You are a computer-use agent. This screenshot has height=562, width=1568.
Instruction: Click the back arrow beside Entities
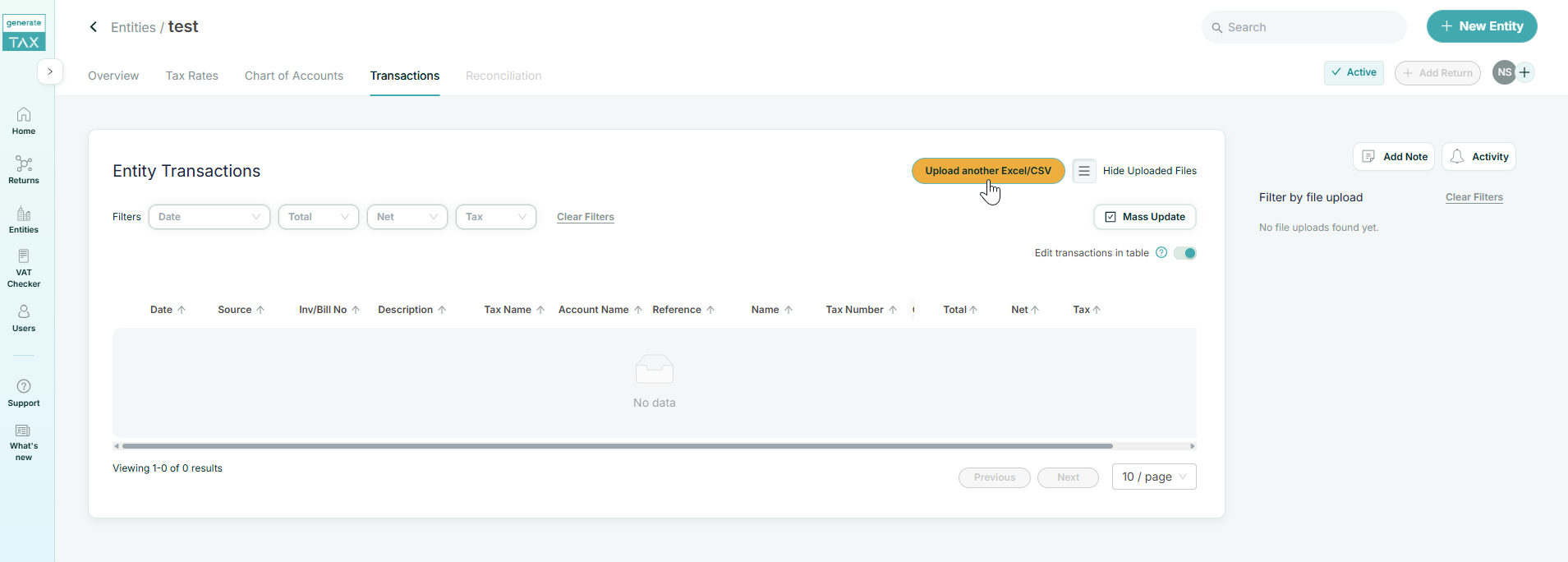click(x=94, y=27)
